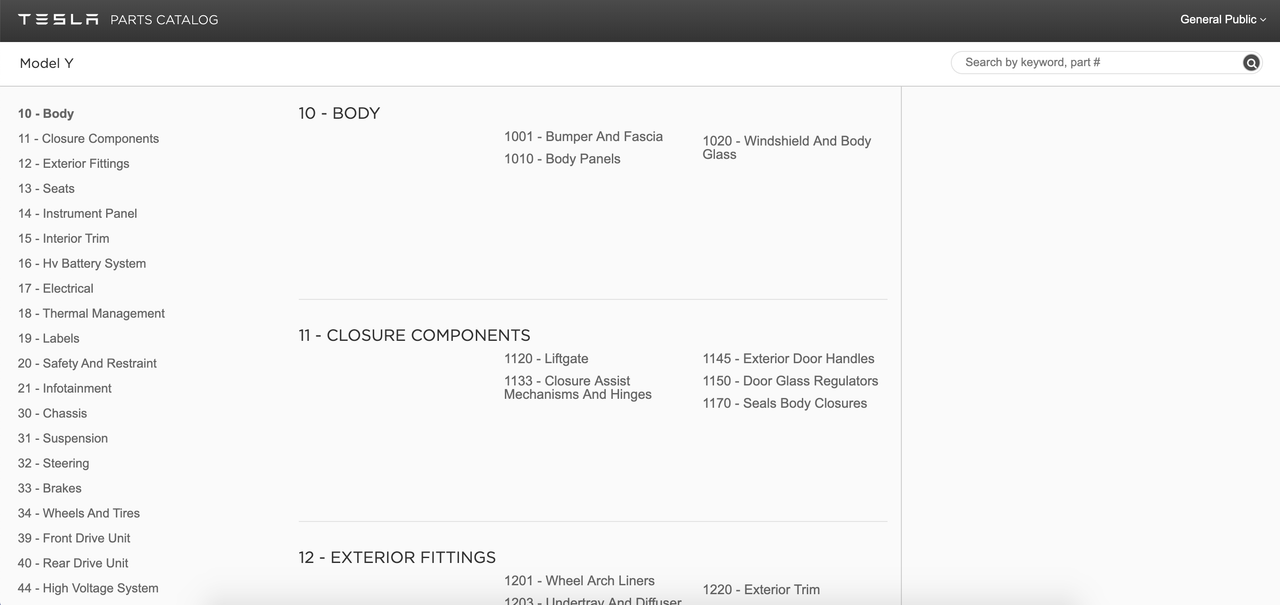Image resolution: width=1280 pixels, height=605 pixels.
Task: Click the 12 - EXTERIOR FITTINGS section heading
Action: (397, 558)
